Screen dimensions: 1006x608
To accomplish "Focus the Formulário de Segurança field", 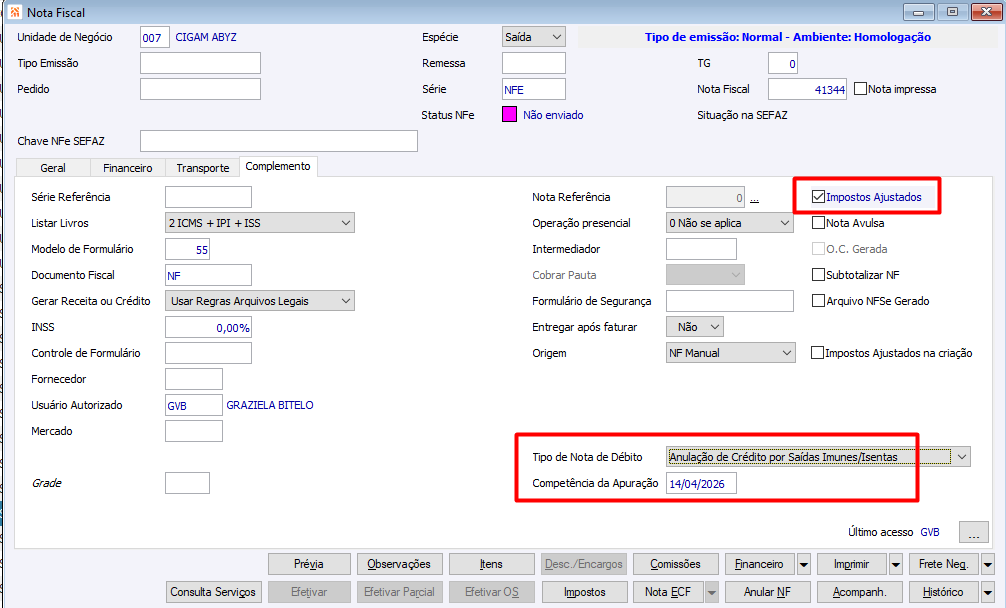I will pyautogui.click(x=729, y=301).
